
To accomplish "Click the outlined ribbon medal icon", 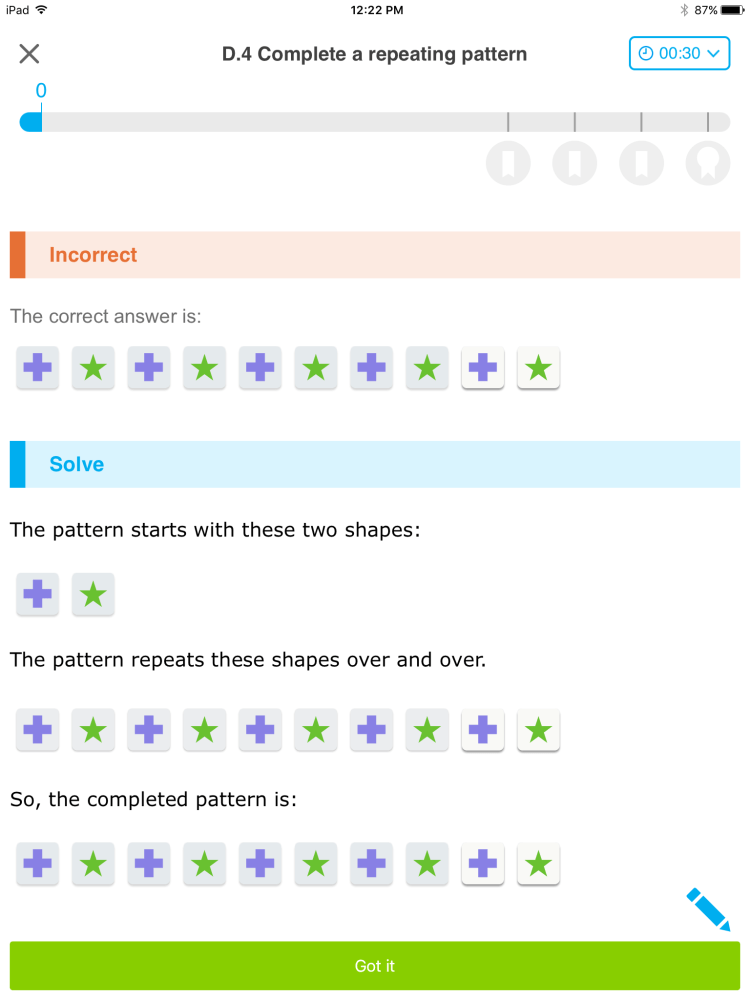I will coord(708,163).
